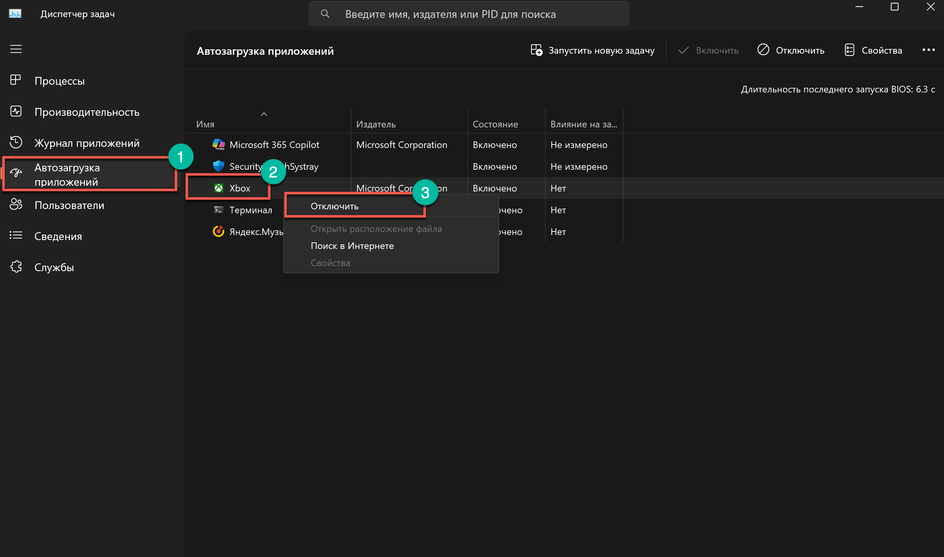Click Запустить новую задачу button
944x557 pixels.
tap(592, 50)
